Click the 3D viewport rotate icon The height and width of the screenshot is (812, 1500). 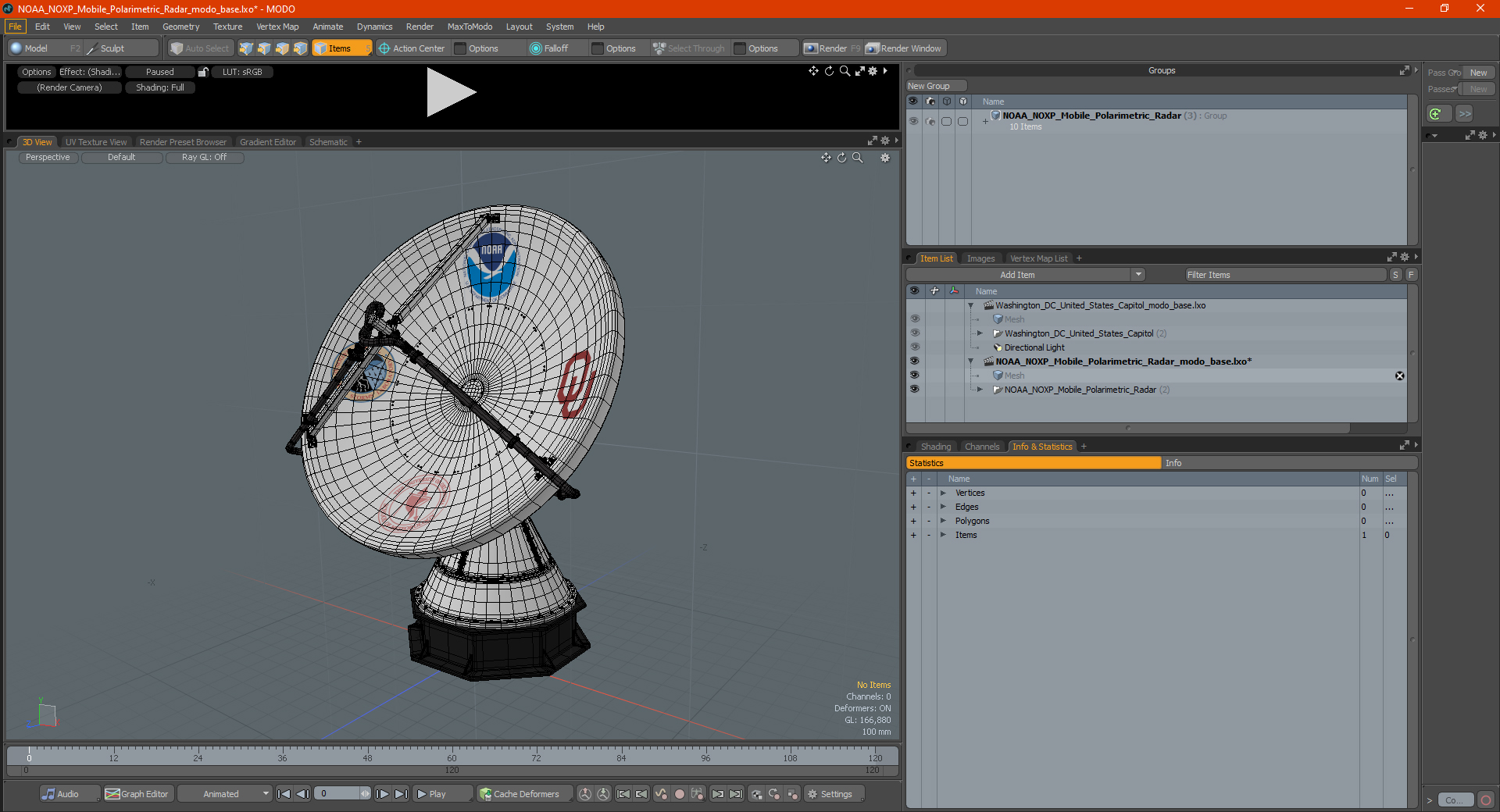[842, 158]
